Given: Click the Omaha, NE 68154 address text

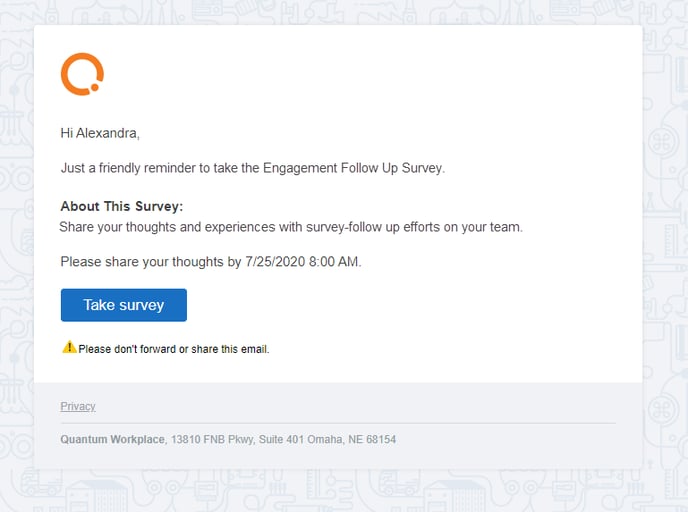Looking at the screenshot, I should click(x=351, y=439).
